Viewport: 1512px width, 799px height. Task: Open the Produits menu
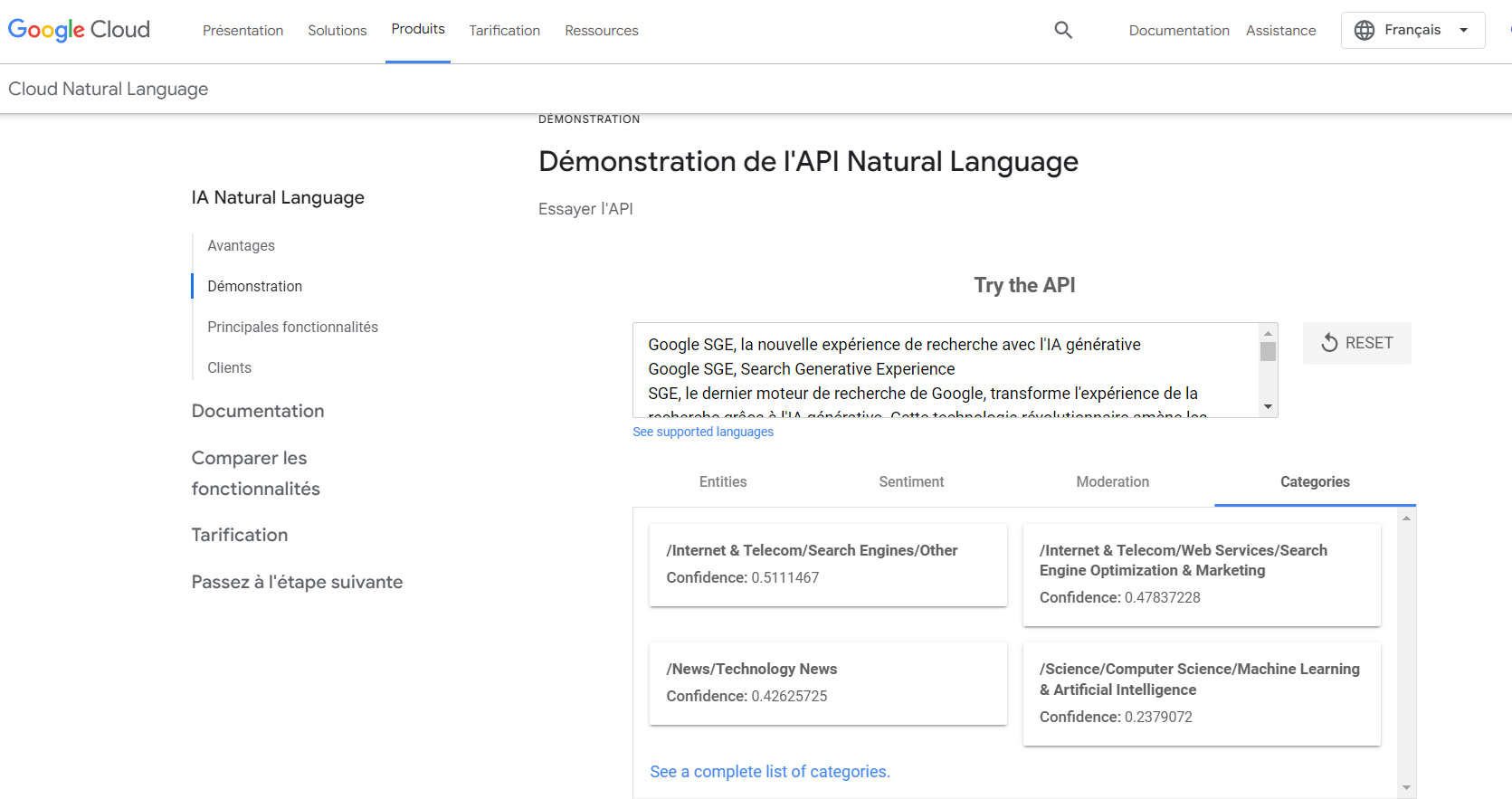point(418,29)
